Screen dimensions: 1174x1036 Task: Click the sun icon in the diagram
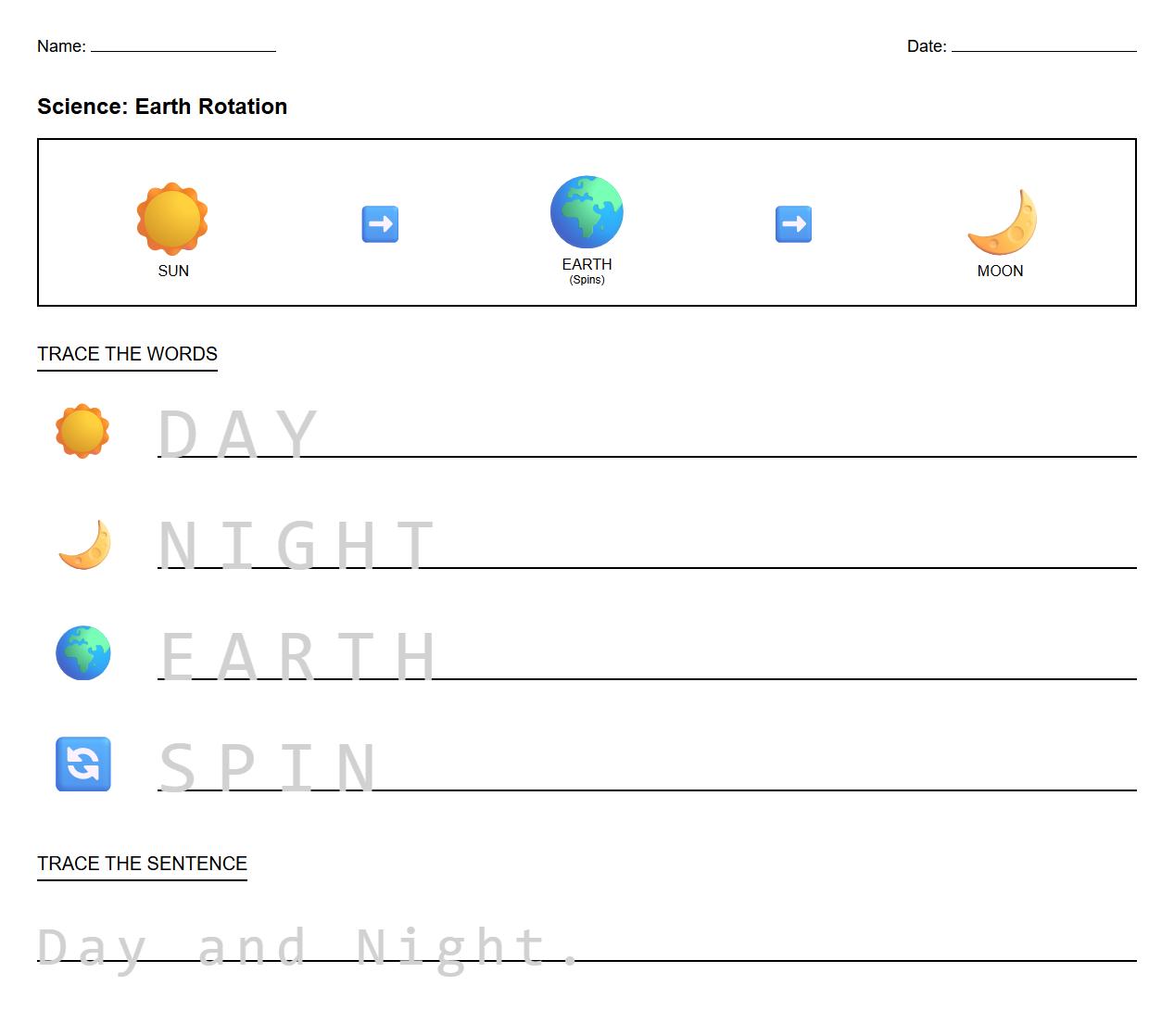(172, 218)
